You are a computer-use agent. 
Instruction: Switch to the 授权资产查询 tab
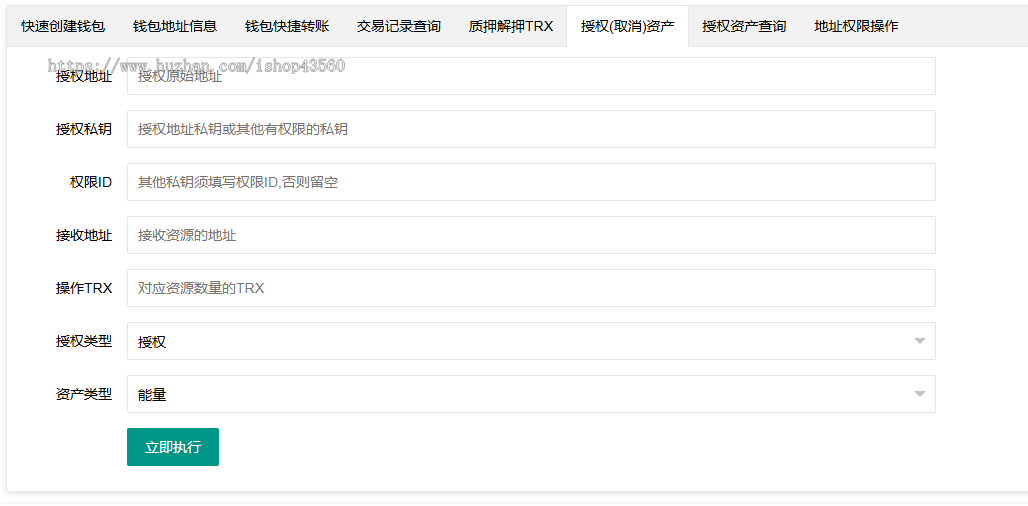744,26
